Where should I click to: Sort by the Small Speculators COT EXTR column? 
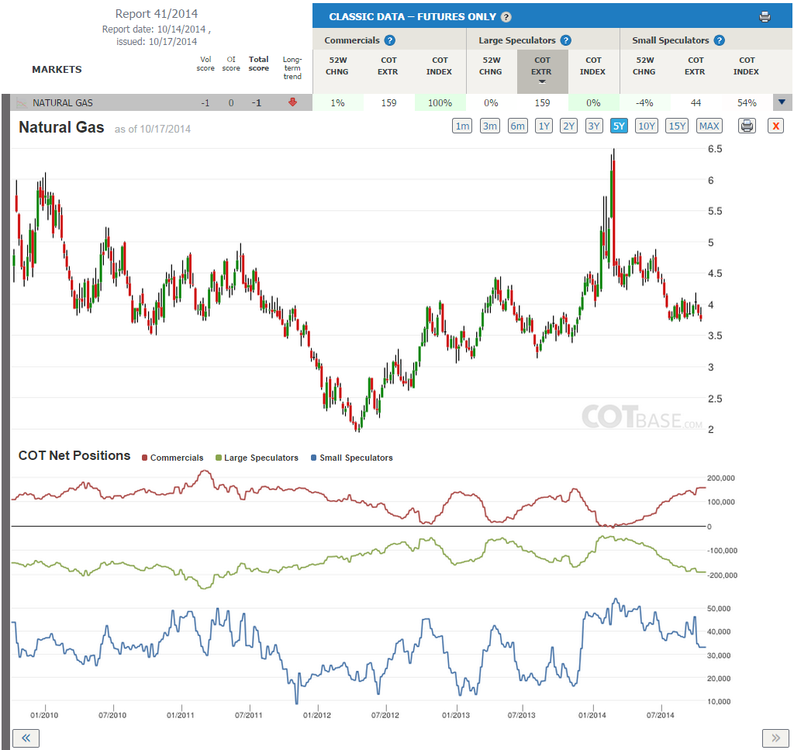pos(695,66)
